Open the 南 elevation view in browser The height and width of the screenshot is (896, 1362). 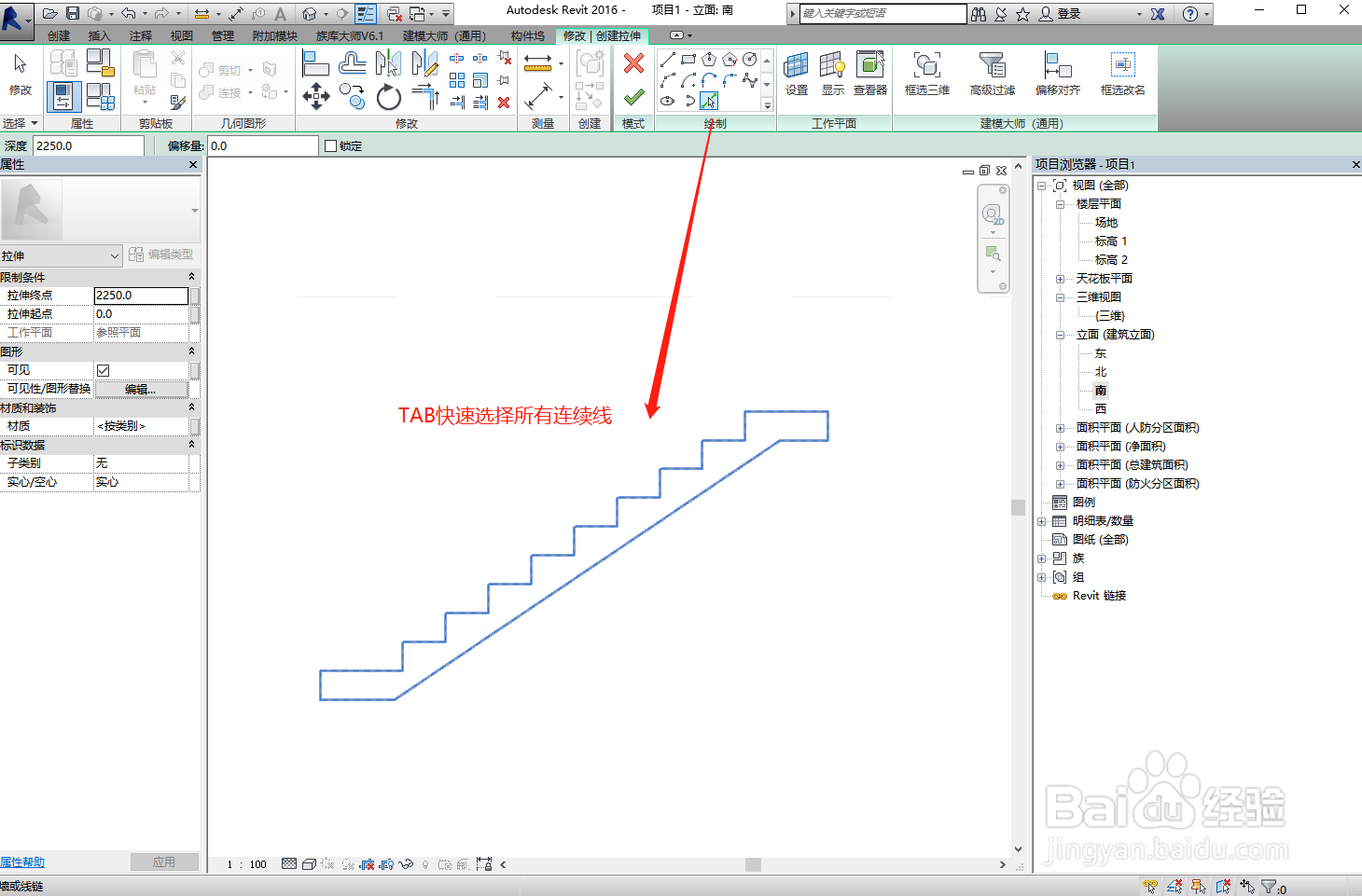pyautogui.click(x=1101, y=391)
